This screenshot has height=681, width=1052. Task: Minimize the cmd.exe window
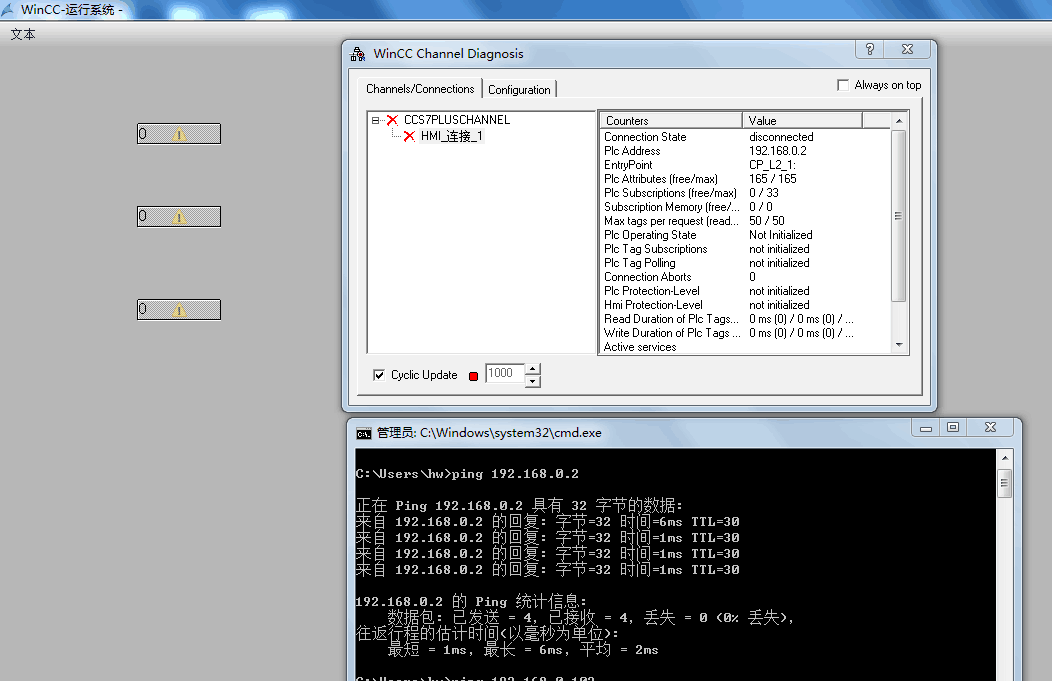point(926,427)
